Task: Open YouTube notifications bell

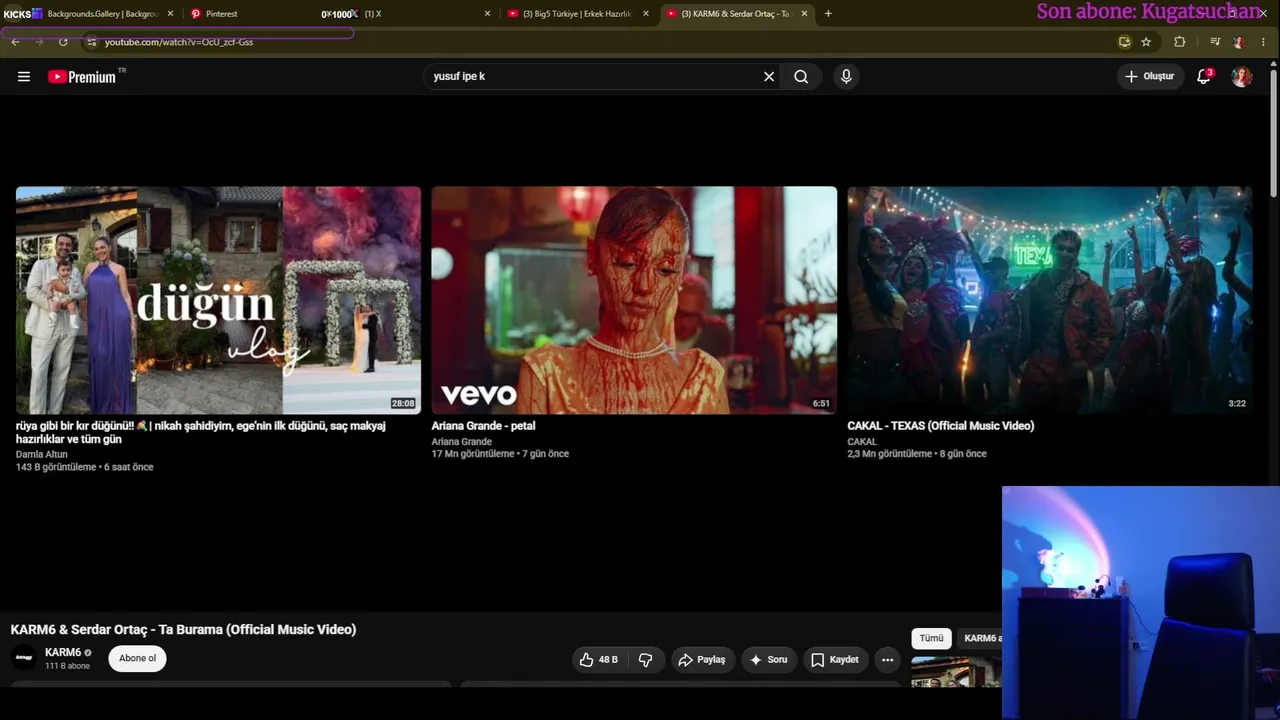Action: point(1204,76)
